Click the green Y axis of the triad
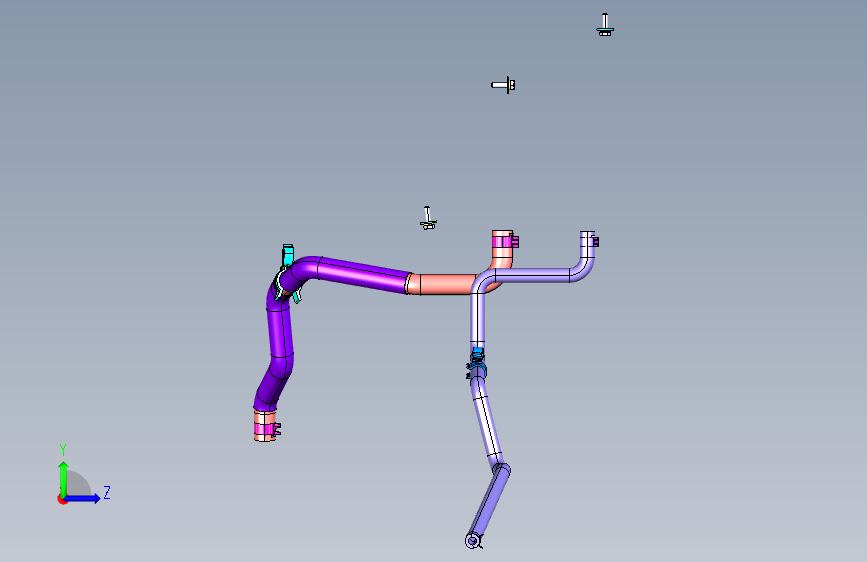Image resolution: width=867 pixels, height=562 pixels. [64, 479]
